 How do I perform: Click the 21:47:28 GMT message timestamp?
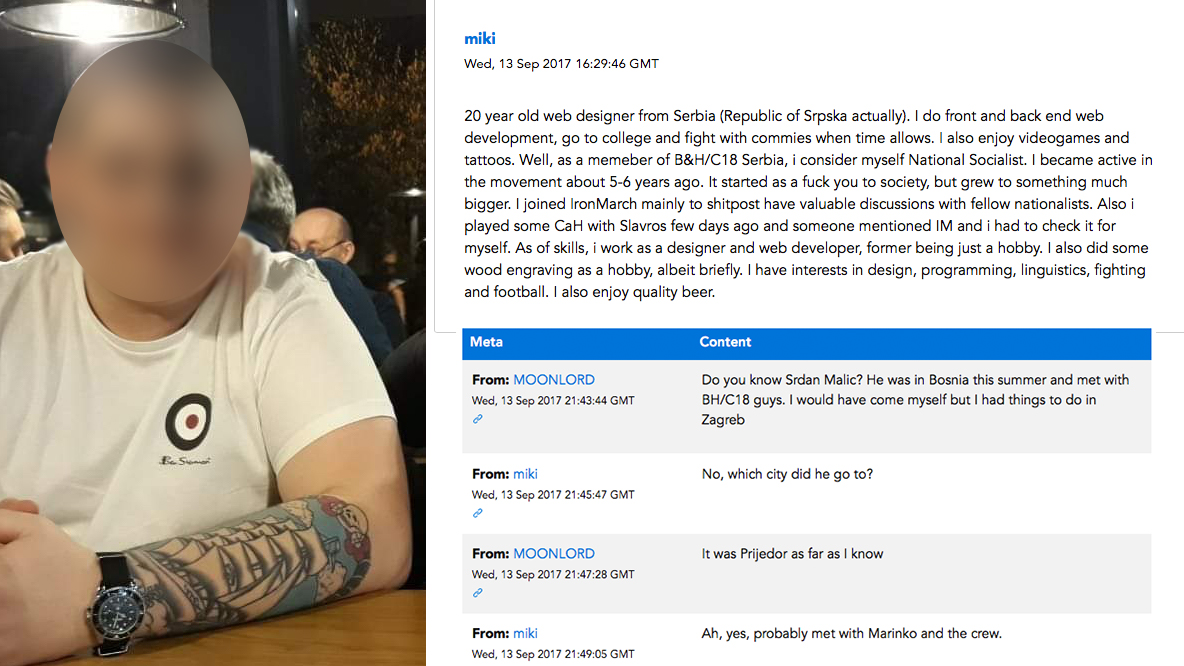[553, 574]
